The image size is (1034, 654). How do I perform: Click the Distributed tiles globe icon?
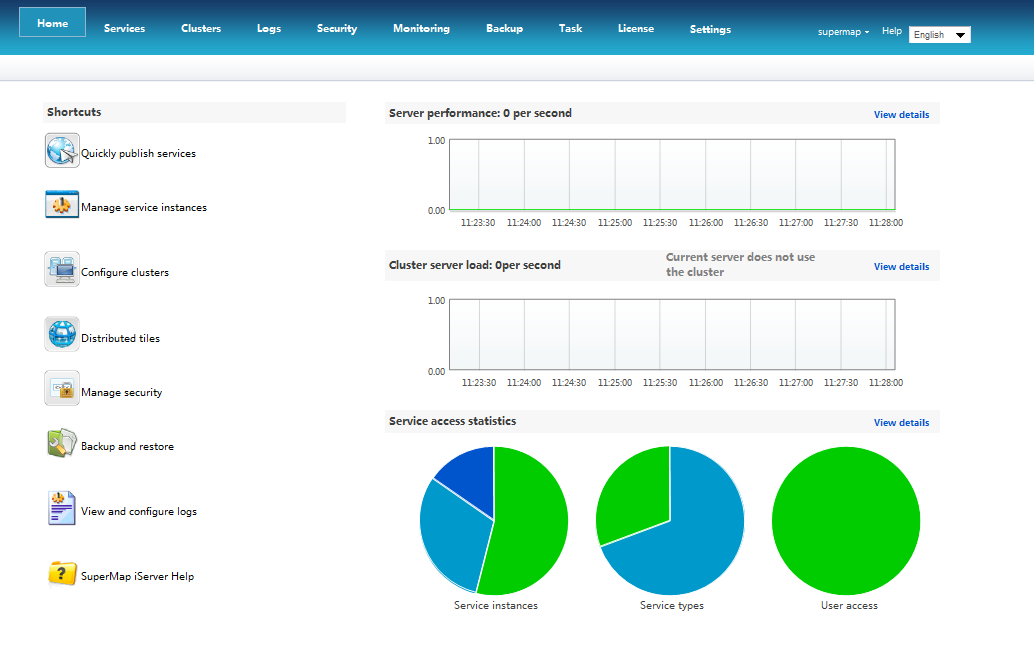click(x=62, y=335)
